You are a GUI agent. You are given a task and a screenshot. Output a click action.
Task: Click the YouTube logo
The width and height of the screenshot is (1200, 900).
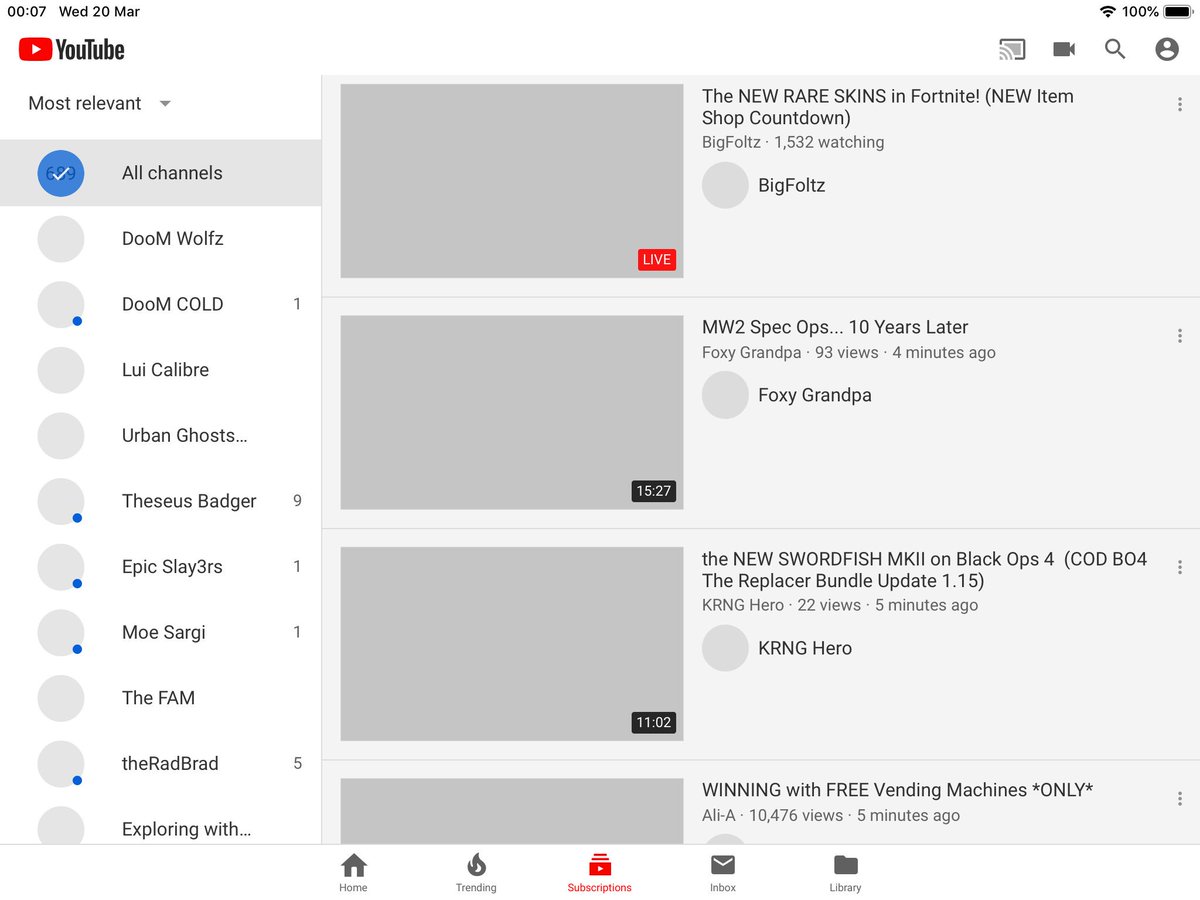[x=71, y=49]
